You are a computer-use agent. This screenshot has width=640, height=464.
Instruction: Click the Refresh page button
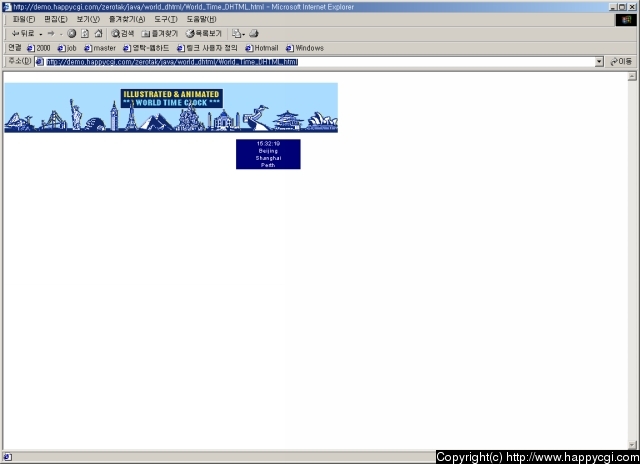coord(85,33)
